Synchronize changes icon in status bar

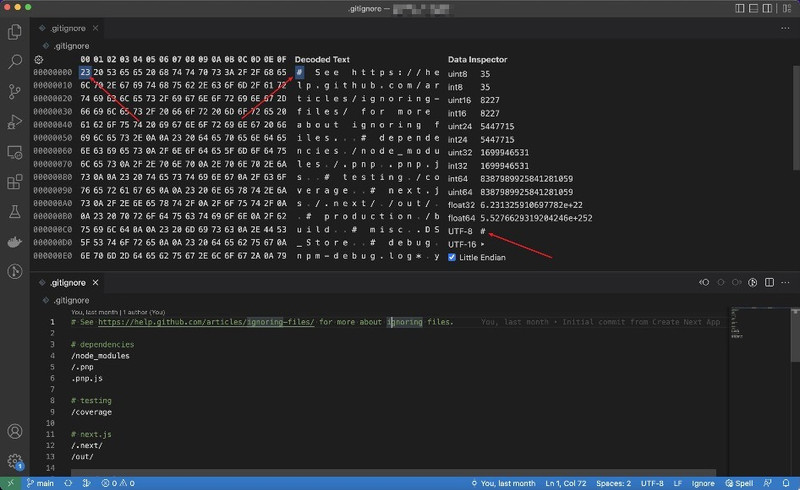coord(68,483)
